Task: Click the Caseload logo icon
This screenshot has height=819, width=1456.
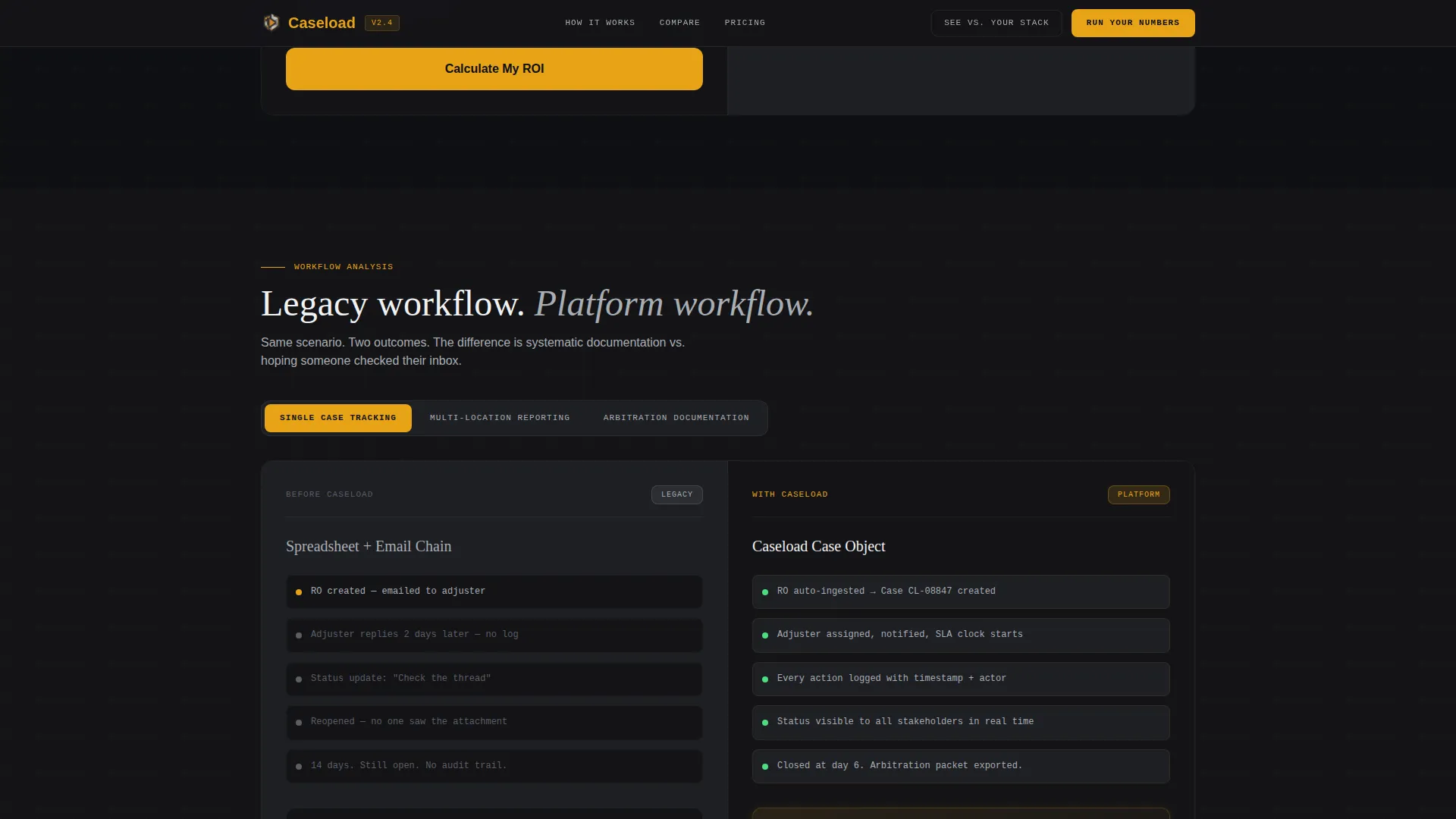Action: pyautogui.click(x=271, y=23)
